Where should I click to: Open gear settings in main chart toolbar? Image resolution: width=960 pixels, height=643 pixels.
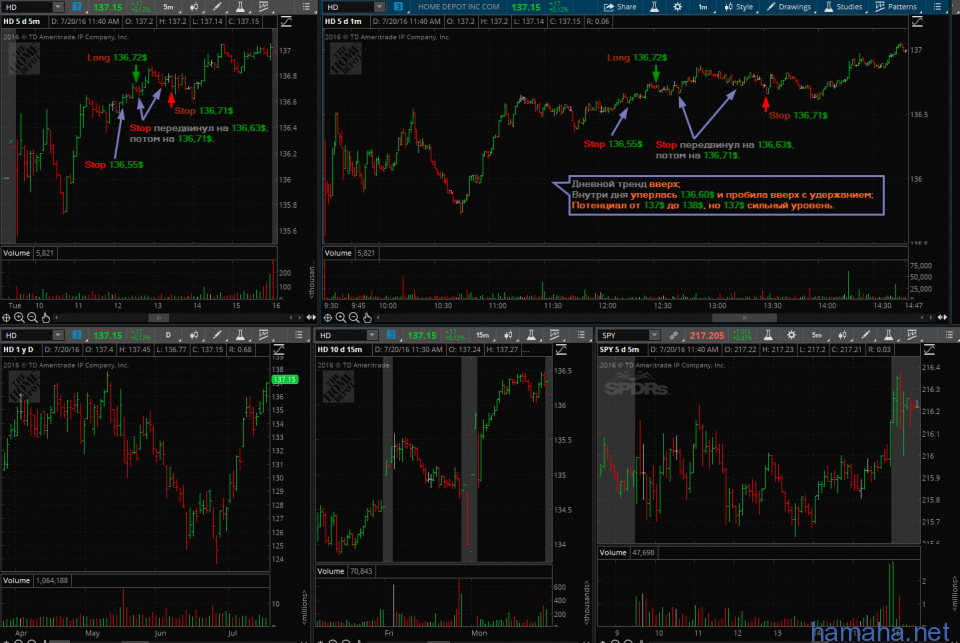pos(677,7)
